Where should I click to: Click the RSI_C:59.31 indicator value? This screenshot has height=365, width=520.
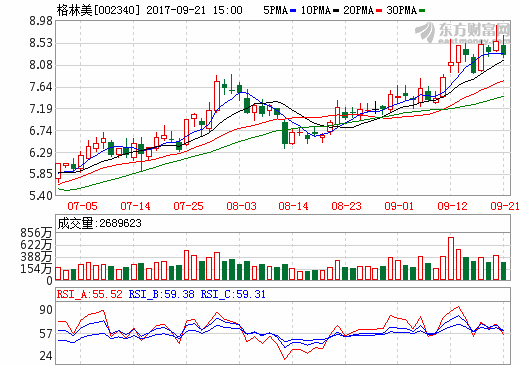pyautogui.click(x=233, y=294)
